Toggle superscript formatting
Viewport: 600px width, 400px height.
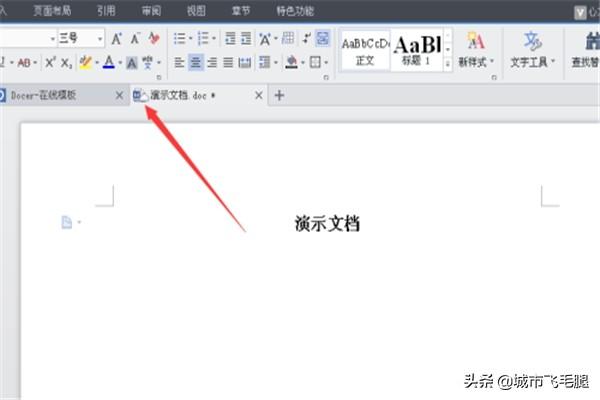pyautogui.click(x=50, y=62)
